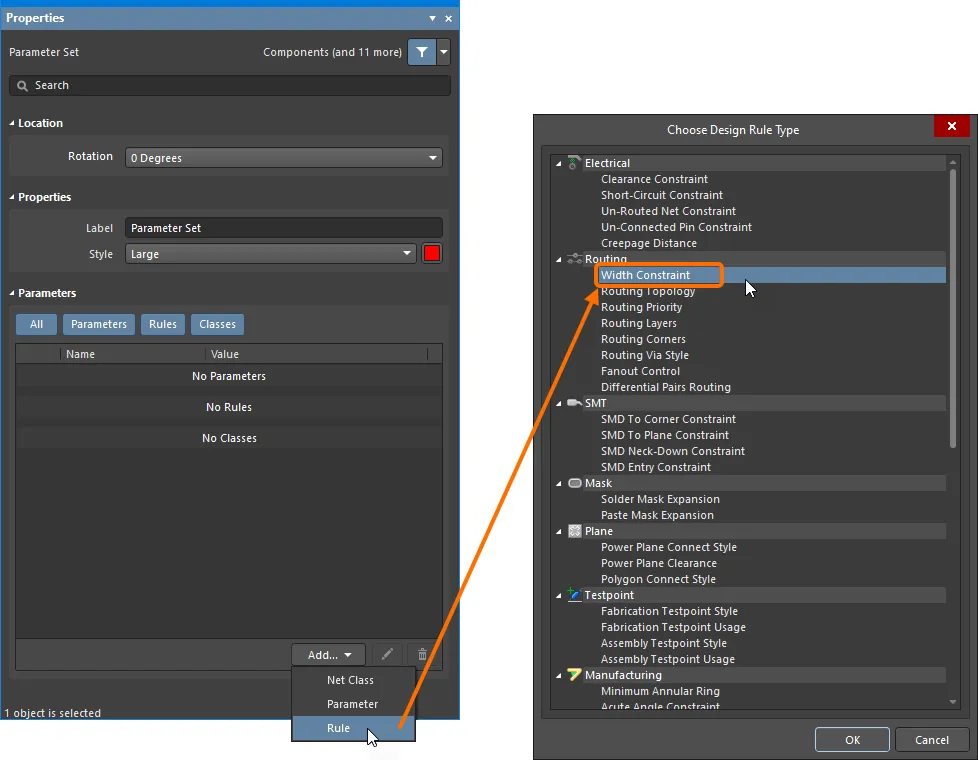Select Polygon Connect Style rule
Screen dimensions: 978x760
(658, 579)
